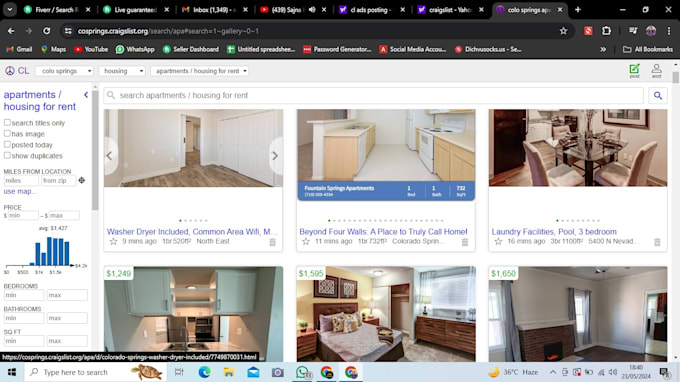
Task: Hide the Laundry Facilities listing trash icon
Action: pos(657,242)
